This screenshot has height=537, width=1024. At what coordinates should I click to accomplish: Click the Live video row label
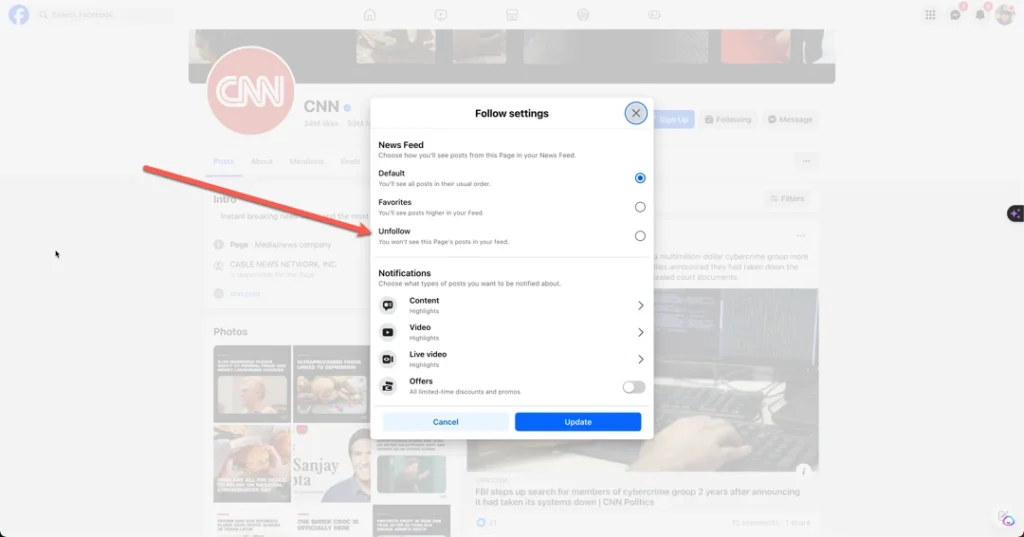coord(428,354)
